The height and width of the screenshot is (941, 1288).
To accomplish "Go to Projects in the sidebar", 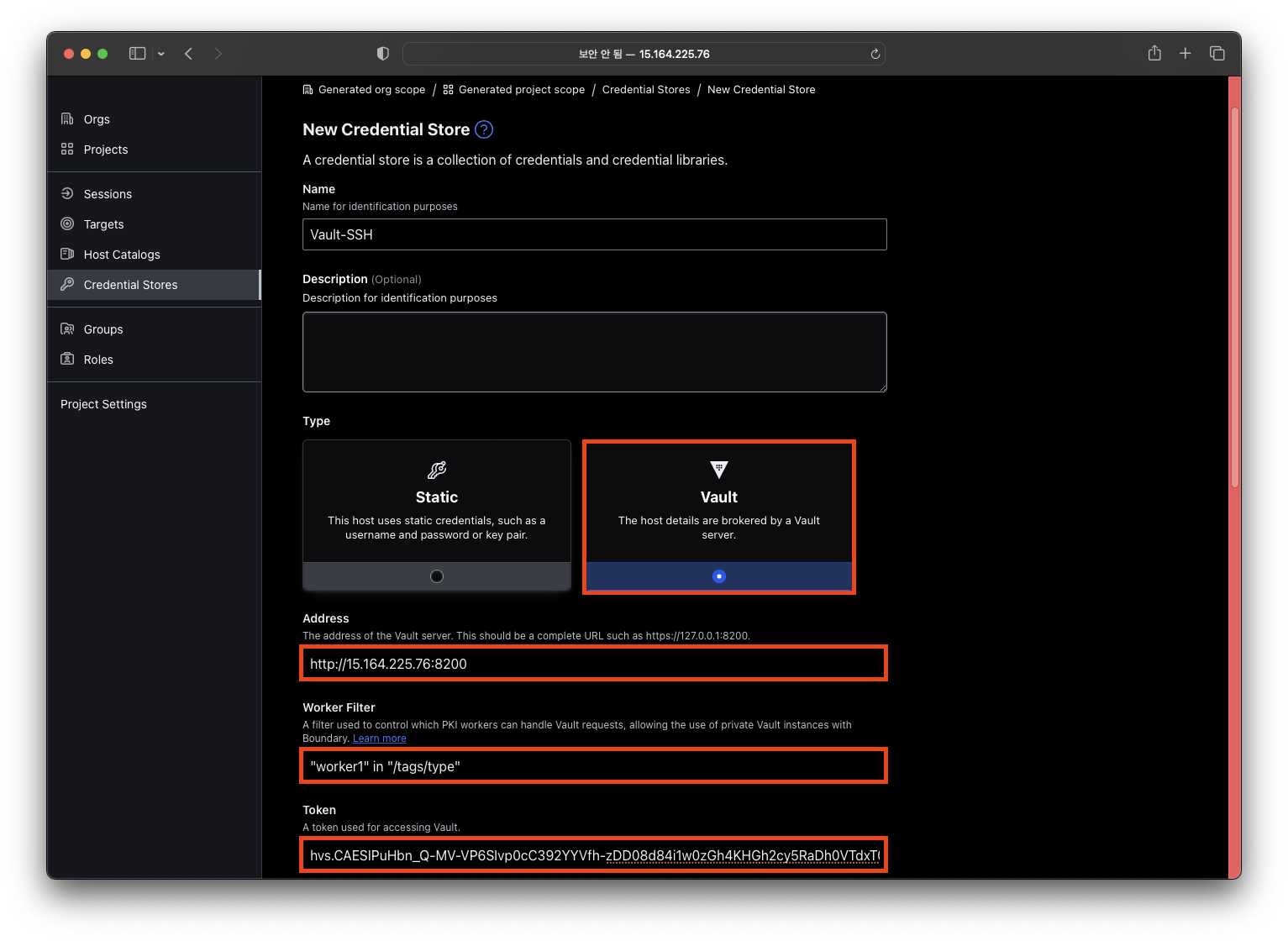I will click(154, 150).
